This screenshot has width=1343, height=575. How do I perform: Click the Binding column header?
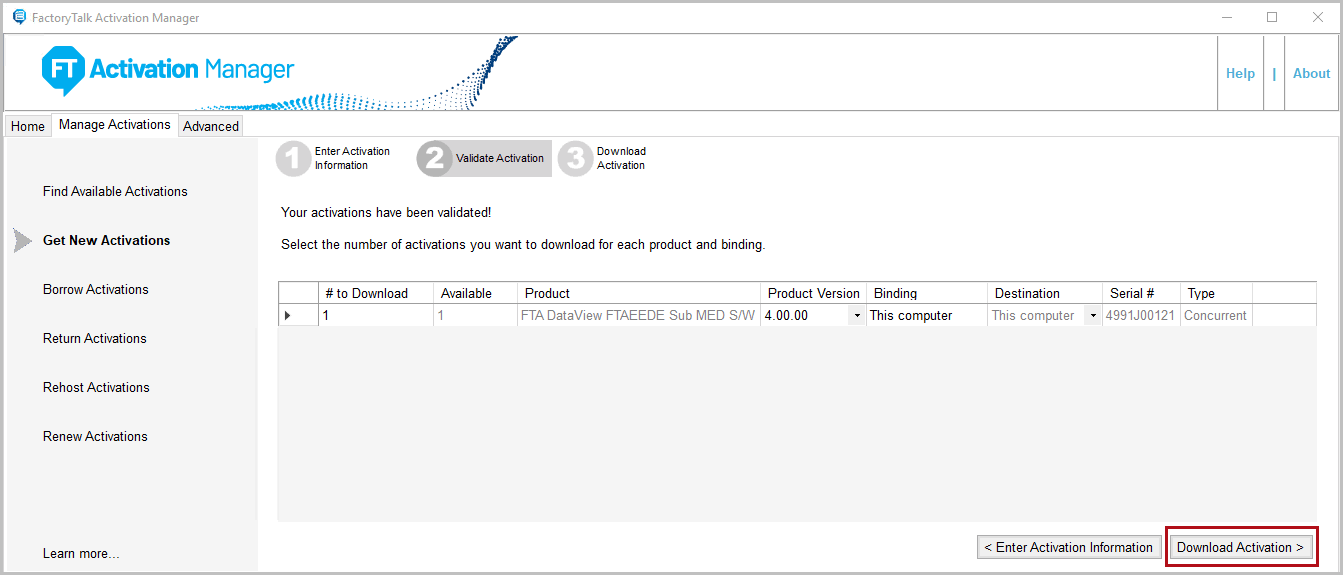[x=927, y=293]
